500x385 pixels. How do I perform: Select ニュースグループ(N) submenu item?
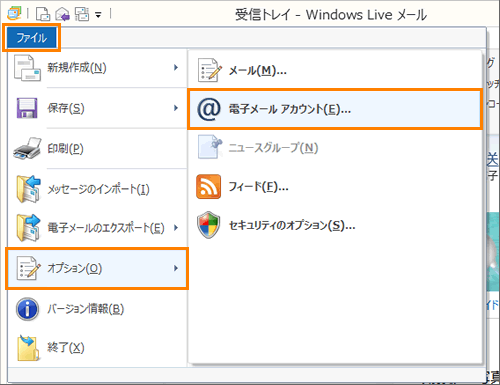click(x=335, y=147)
